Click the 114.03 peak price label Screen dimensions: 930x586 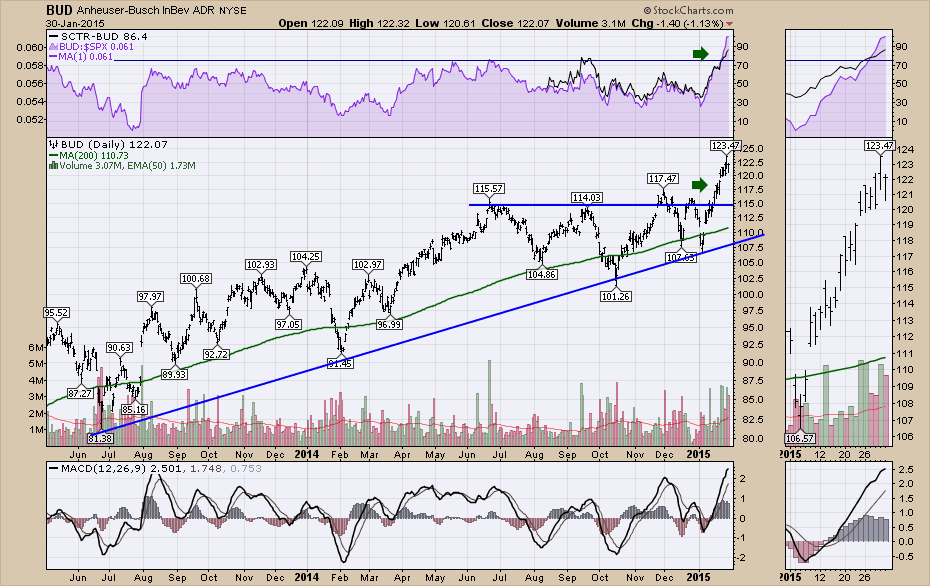coord(586,198)
